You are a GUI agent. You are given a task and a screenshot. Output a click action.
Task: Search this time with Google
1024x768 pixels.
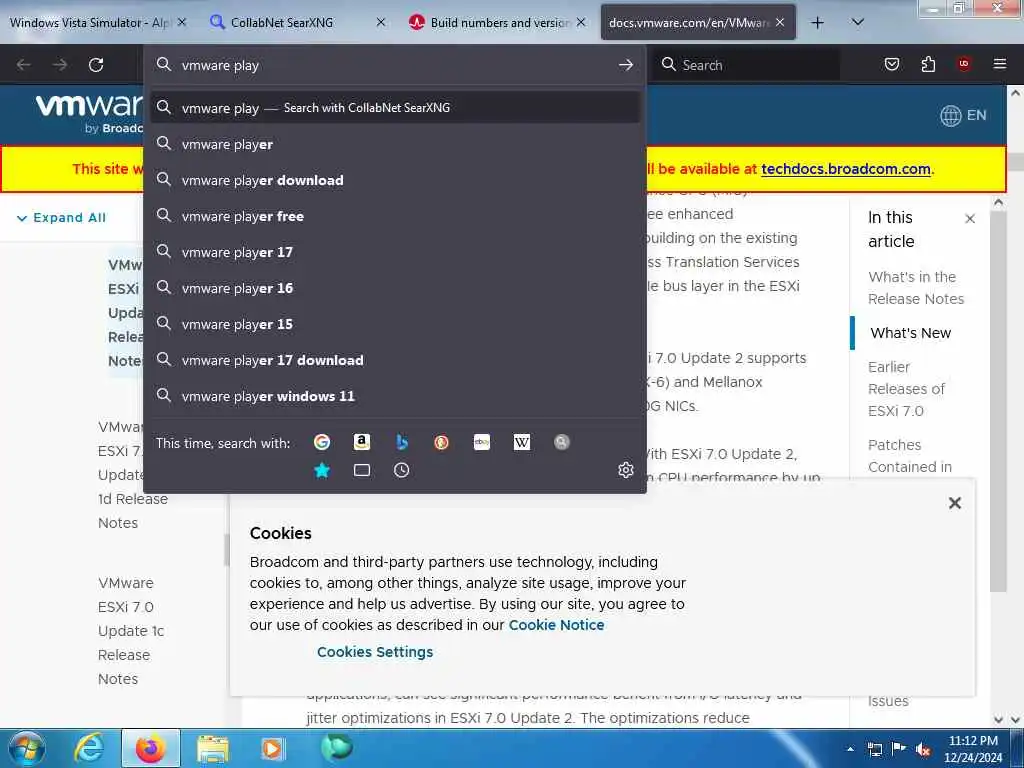(x=321, y=442)
